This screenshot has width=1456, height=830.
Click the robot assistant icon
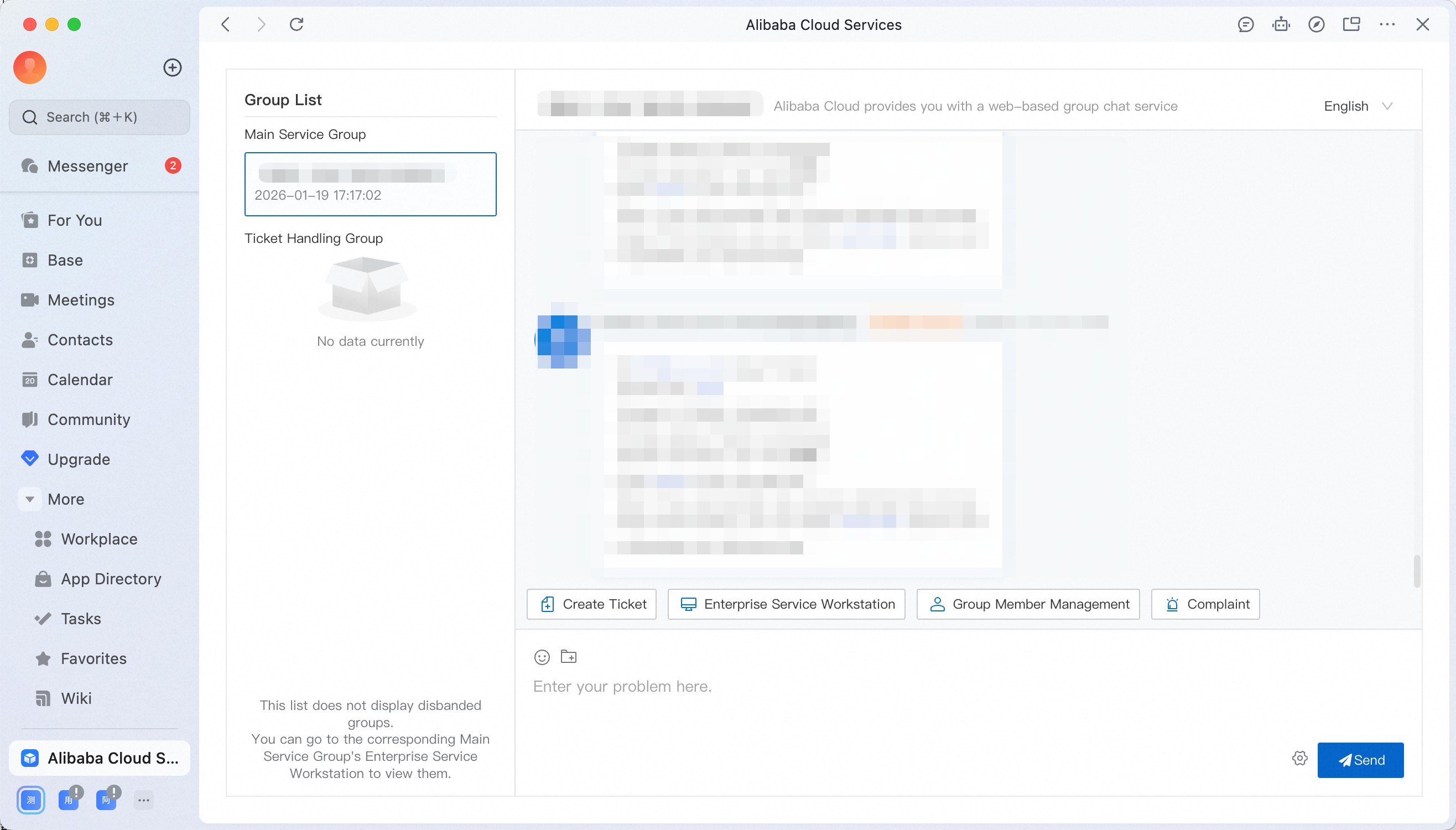1281,24
